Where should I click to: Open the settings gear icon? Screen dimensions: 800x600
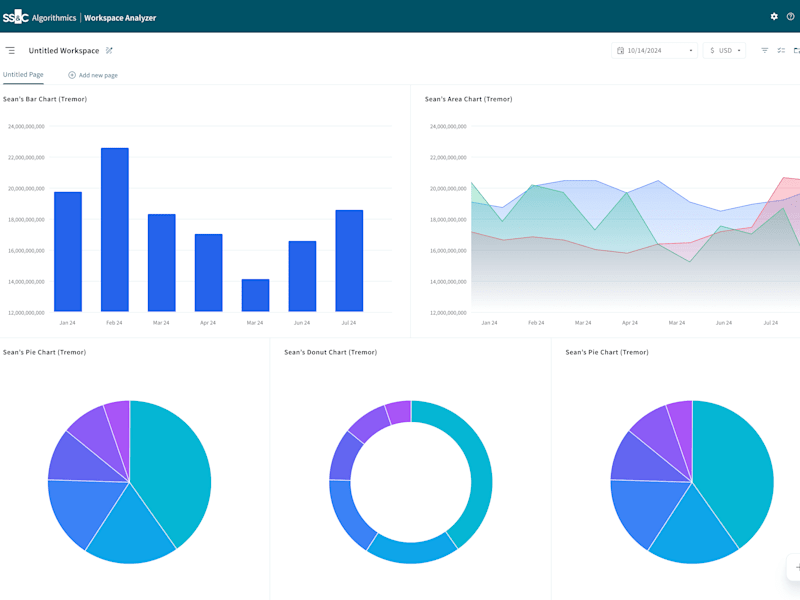(774, 17)
